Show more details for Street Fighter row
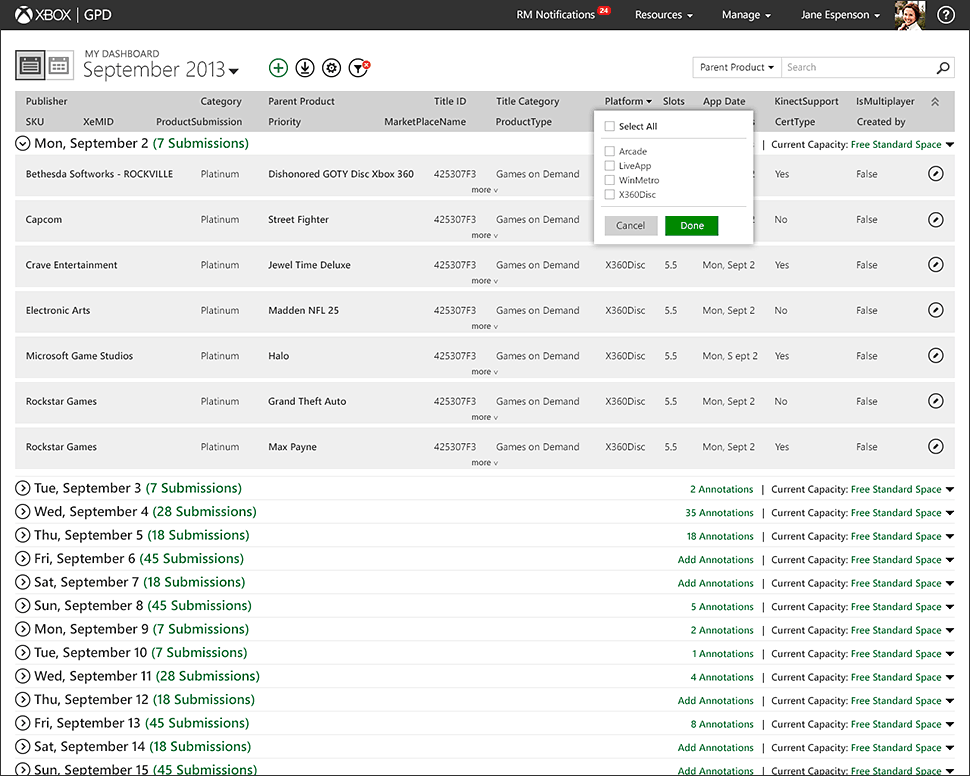970x776 pixels. 484,235
